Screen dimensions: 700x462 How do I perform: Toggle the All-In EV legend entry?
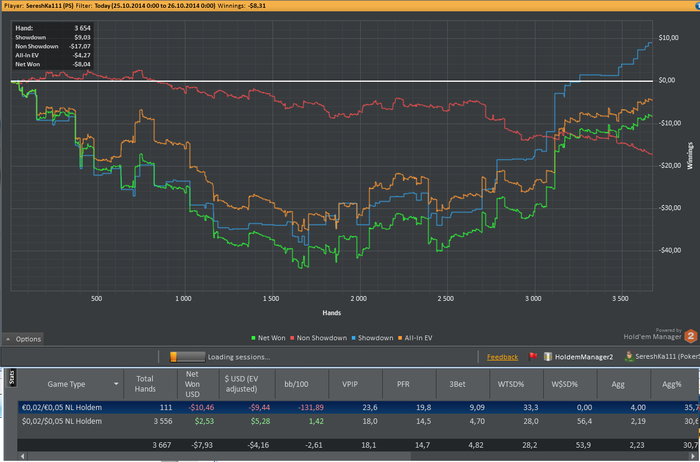click(415, 338)
